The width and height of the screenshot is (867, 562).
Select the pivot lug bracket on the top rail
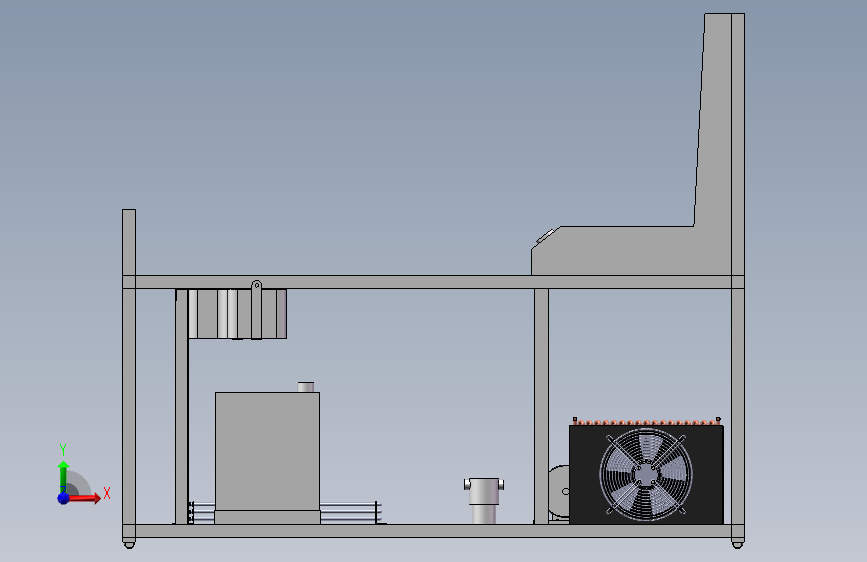point(257,310)
